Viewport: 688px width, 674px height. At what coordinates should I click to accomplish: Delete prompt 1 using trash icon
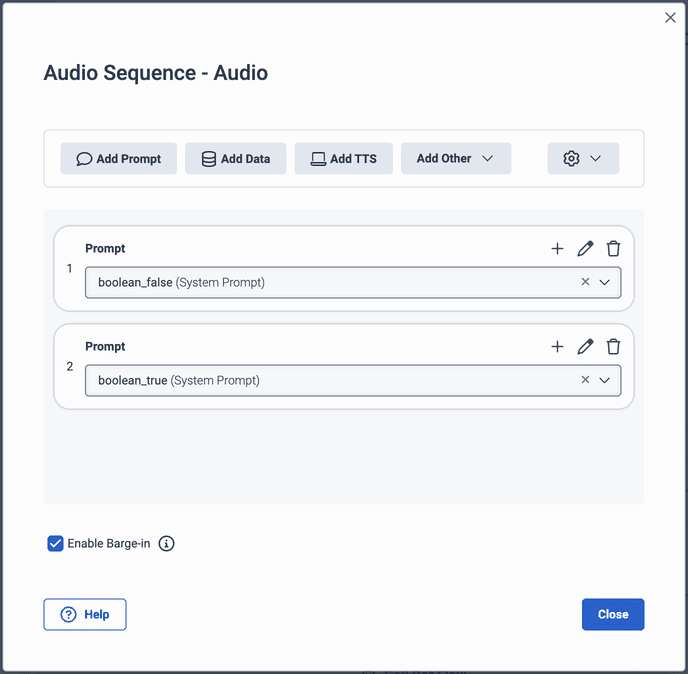tap(613, 249)
